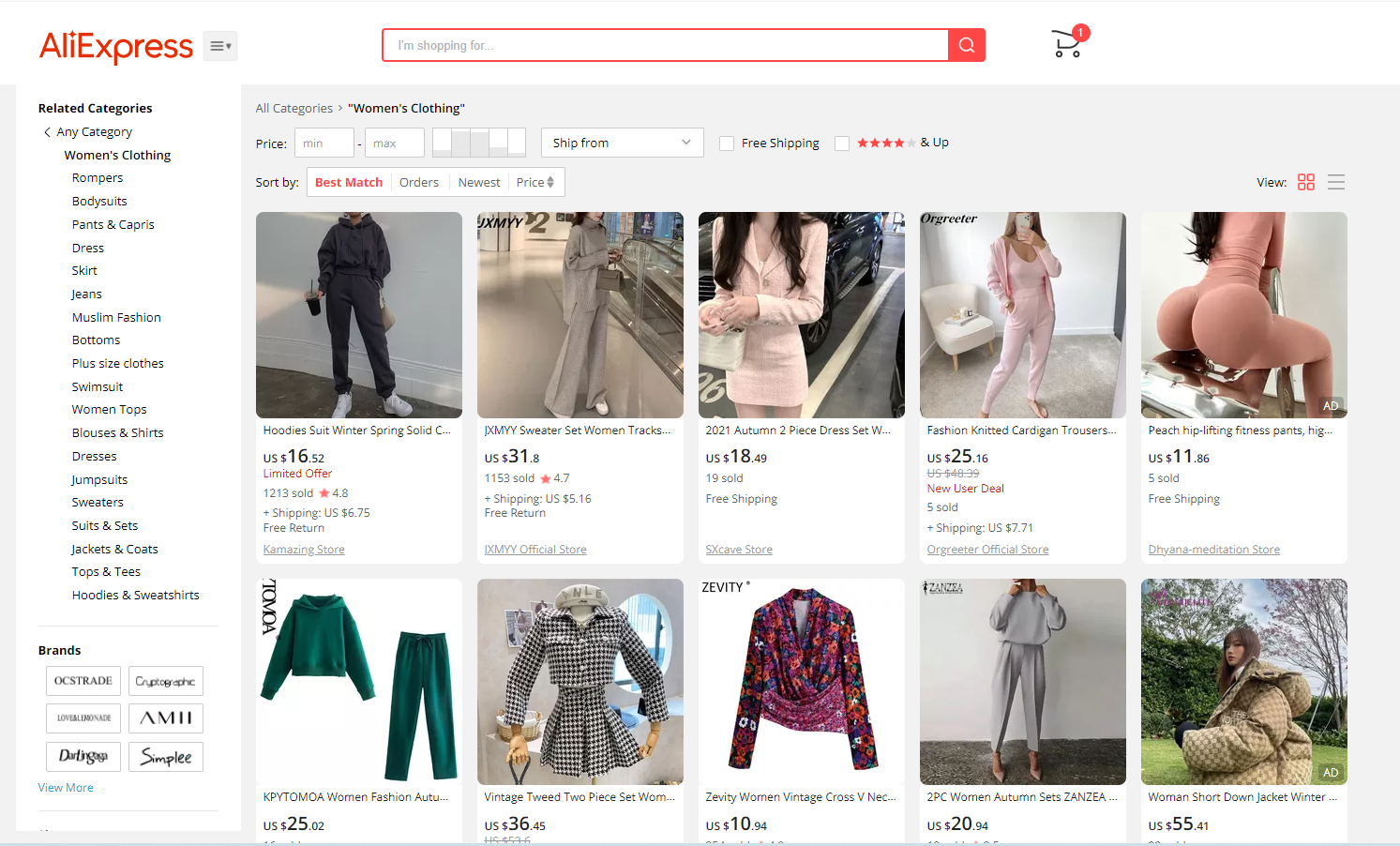Check the 4 stars & Up filter

click(x=842, y=144)
